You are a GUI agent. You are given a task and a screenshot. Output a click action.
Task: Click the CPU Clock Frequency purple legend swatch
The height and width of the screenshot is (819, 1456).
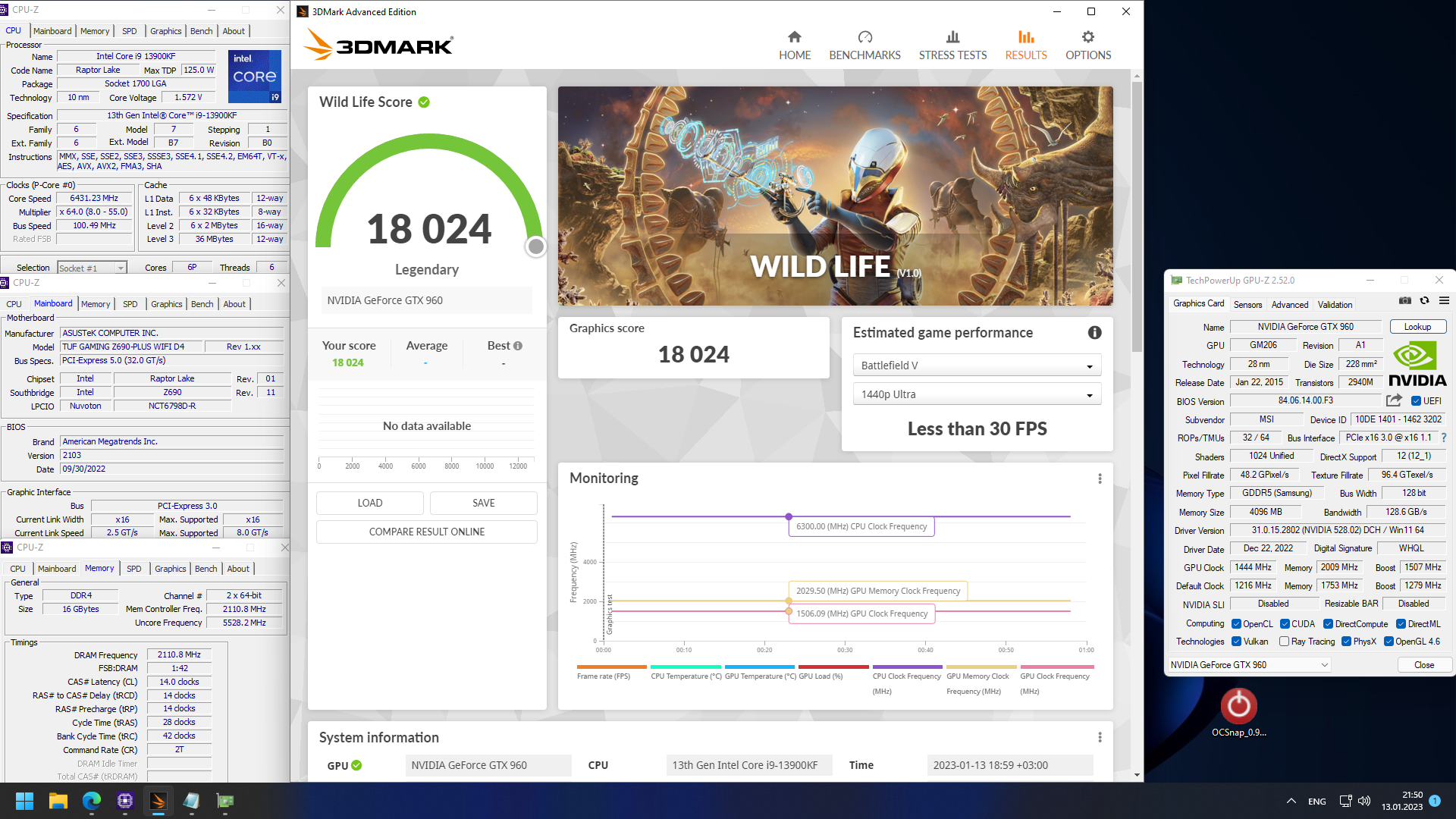pyautogui.click(x=906, y=667)
